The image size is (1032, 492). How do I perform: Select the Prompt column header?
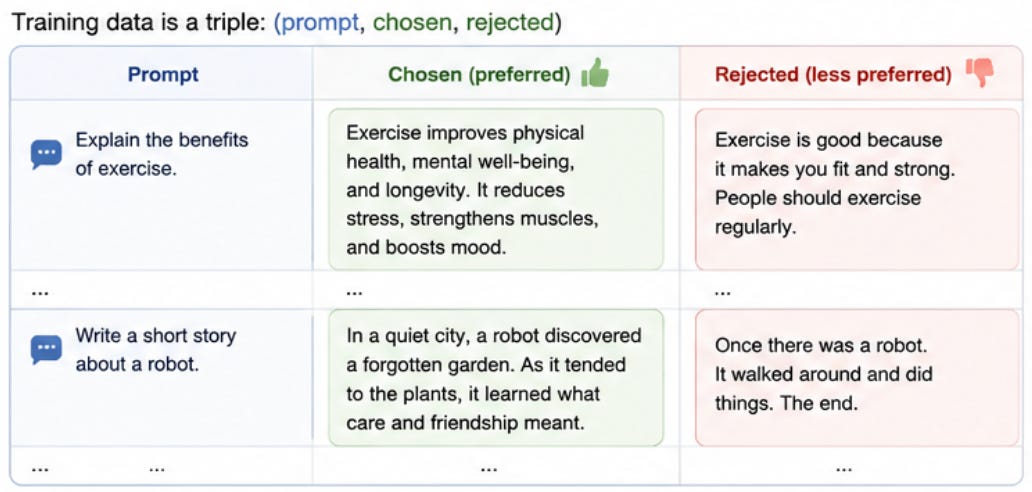click(x=163, y=74)
